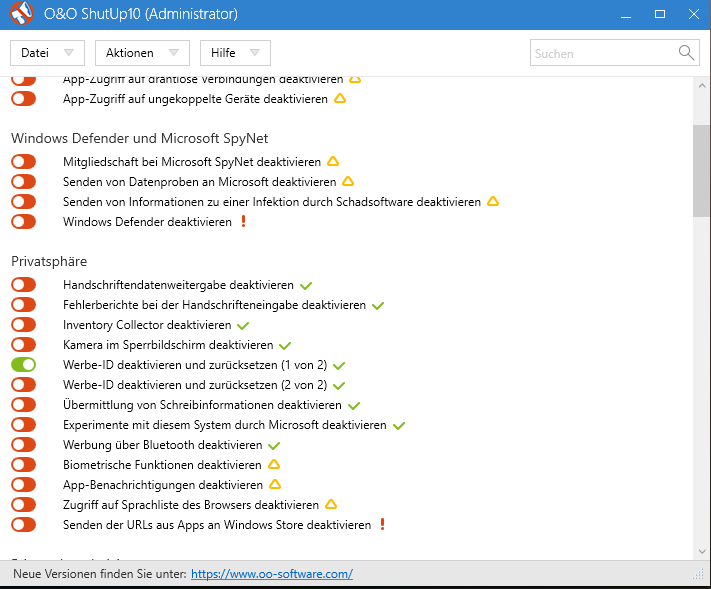Click green checkmark next to Inventory Collector deaktivieren
Viewport: 711px width, 589px height.
(x=243, y=325)
